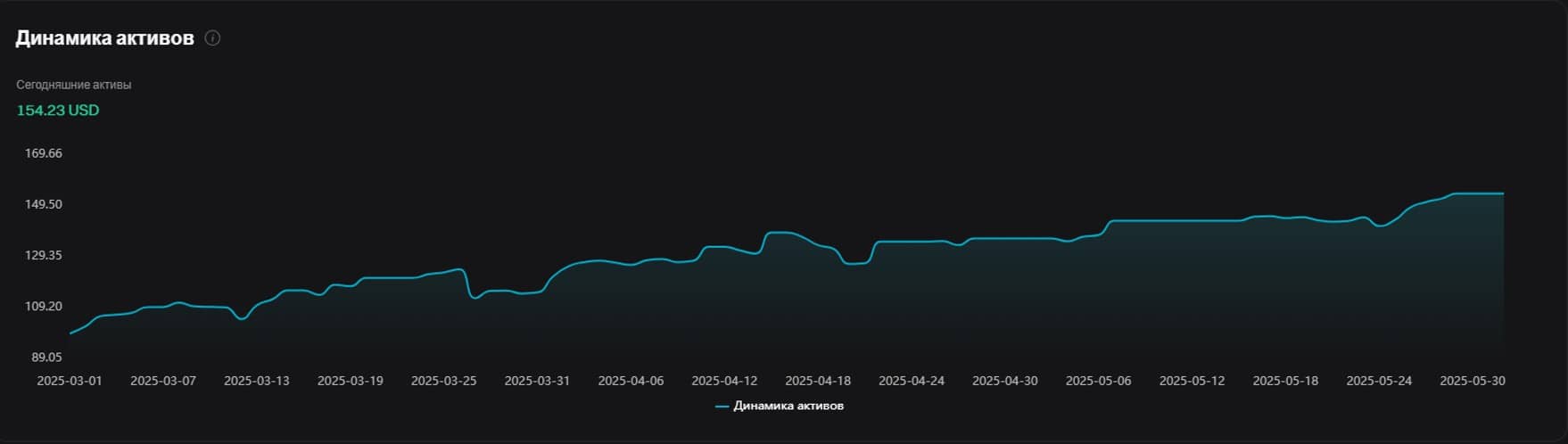1568x444 pixels.
Task: Click the 89.05 y-axis value
Action: click(46, 357)
